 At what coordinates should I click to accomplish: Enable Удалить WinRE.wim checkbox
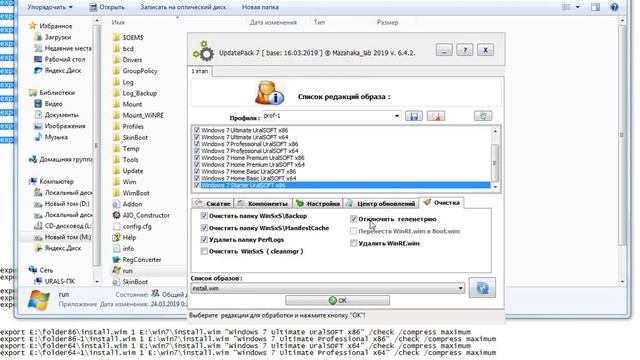point(353,243)
